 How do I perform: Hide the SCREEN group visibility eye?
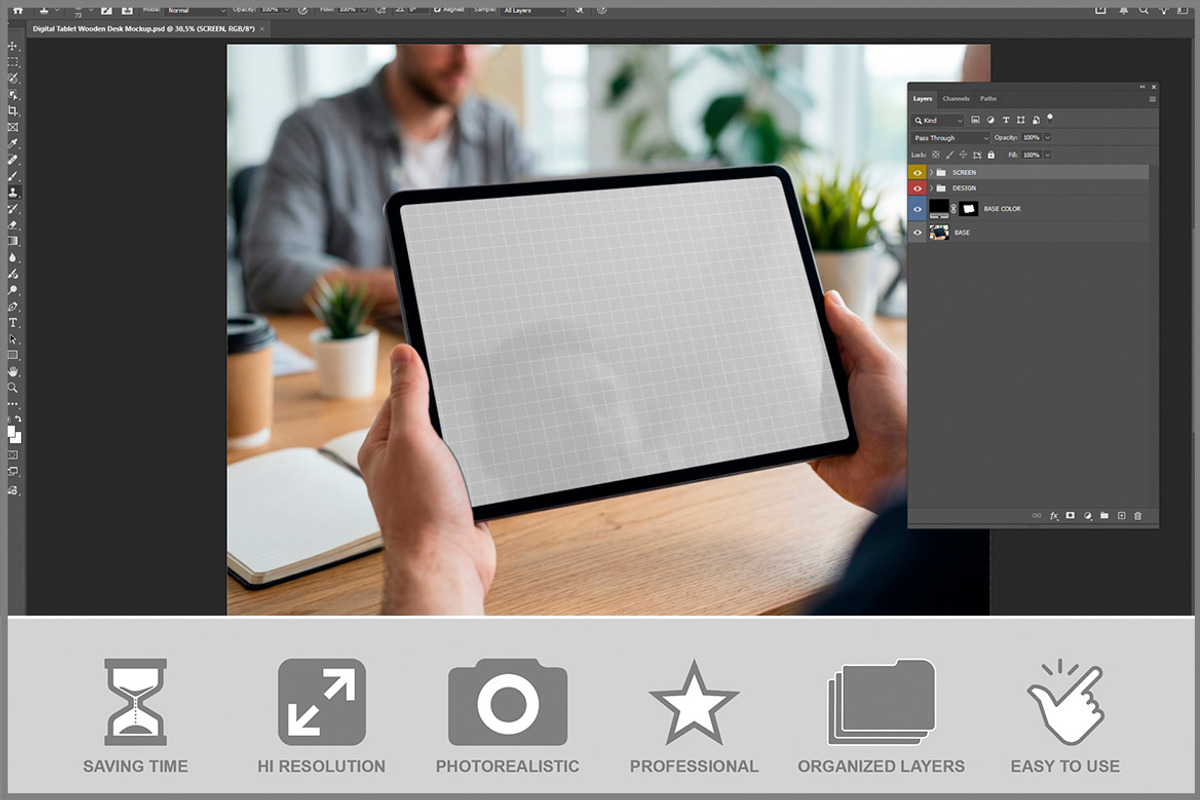917,173
